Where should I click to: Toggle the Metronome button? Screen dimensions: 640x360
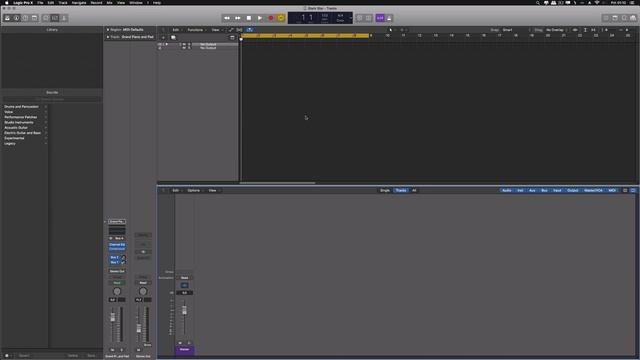coord(389,18)
